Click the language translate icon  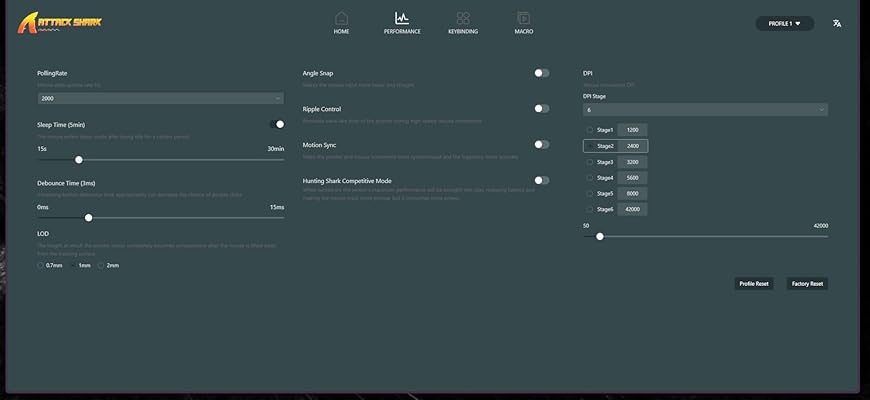point(837,23)
